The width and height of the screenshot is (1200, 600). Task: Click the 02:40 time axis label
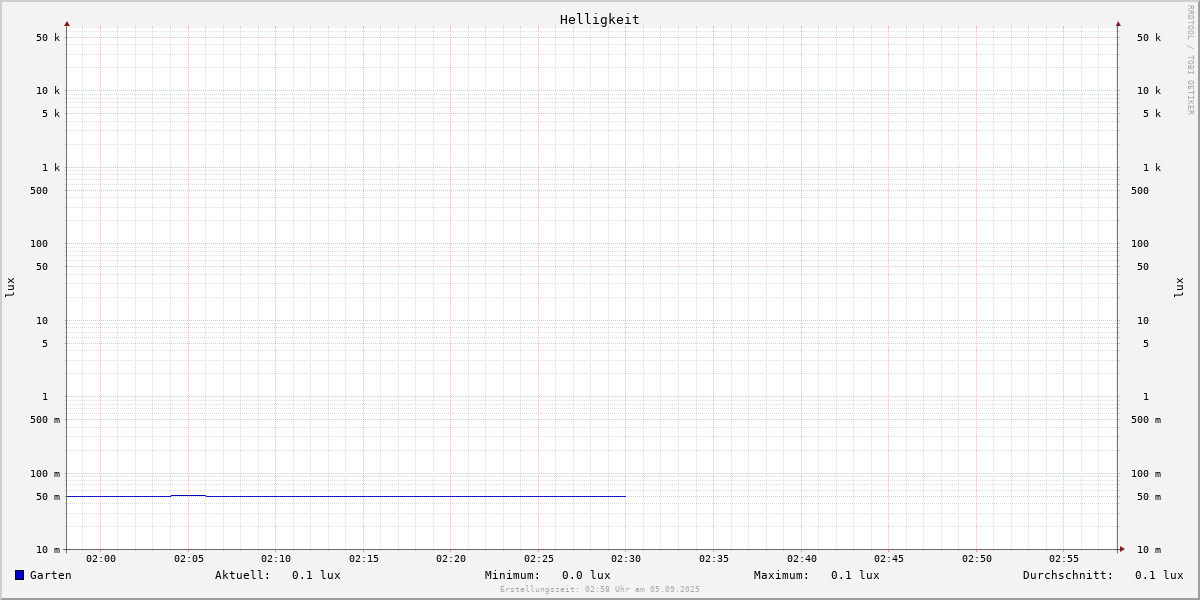(x=802, y=559)
